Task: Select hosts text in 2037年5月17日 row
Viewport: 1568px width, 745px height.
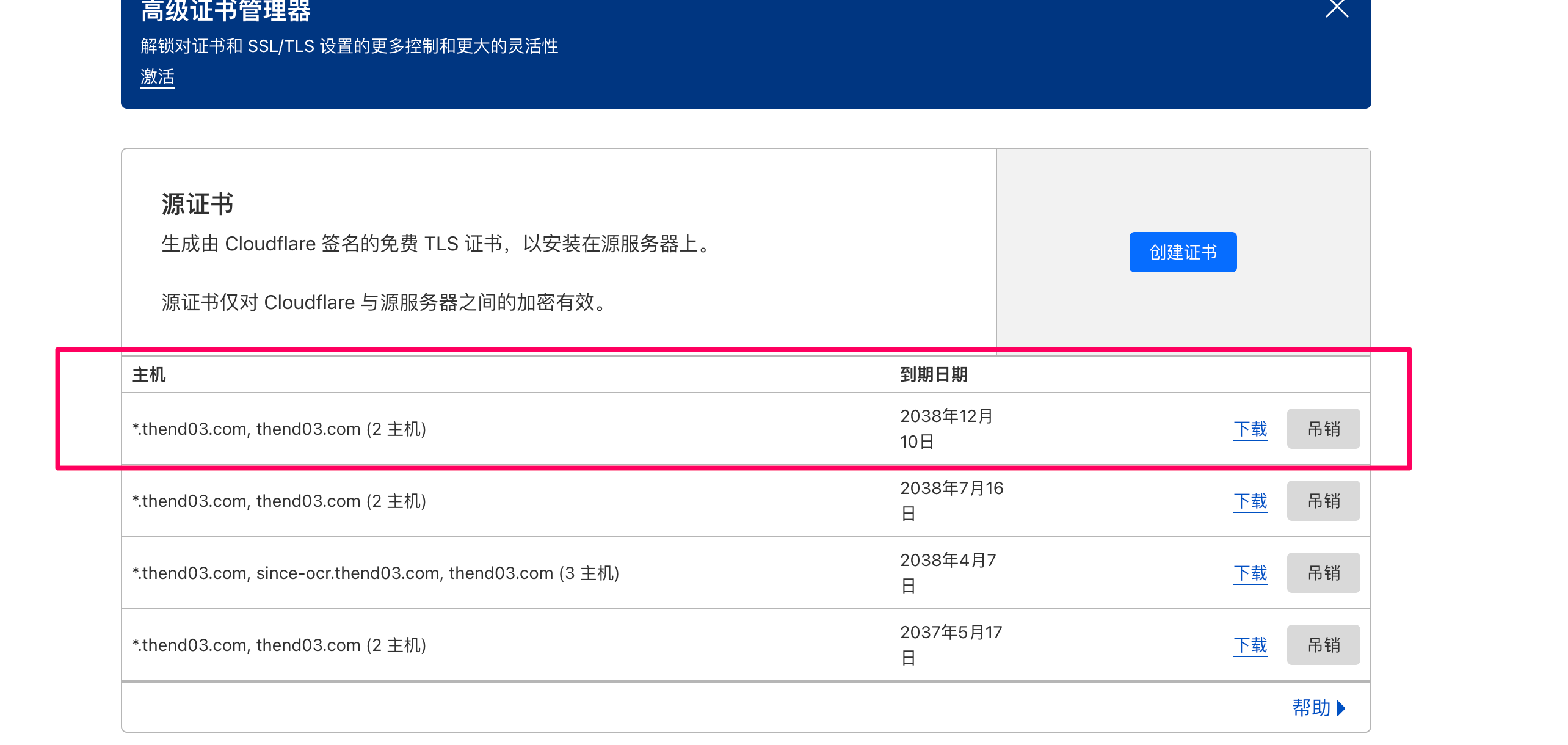Action: click(x=279, y=645)
